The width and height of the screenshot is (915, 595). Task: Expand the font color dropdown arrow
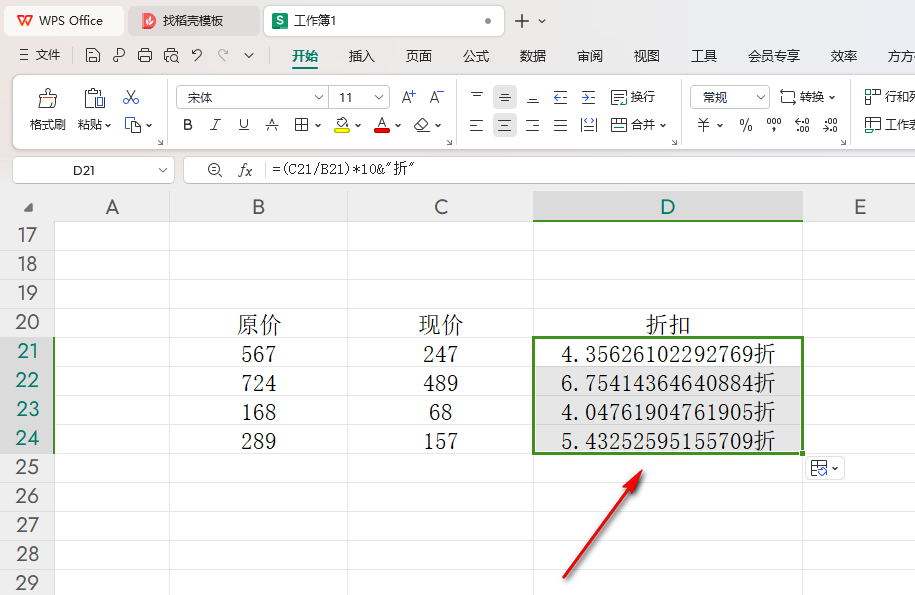click(398, 125)
